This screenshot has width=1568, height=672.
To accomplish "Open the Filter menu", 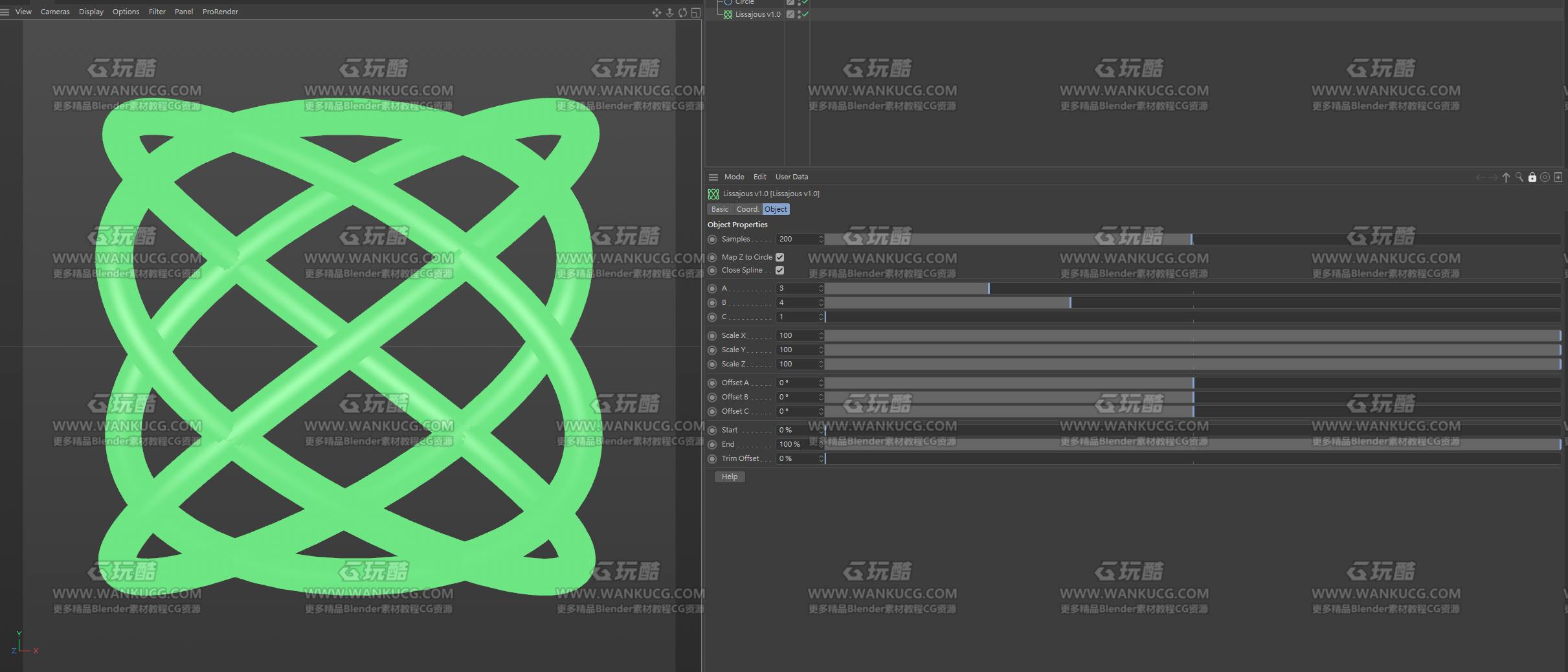I will [x=157, y=12].
